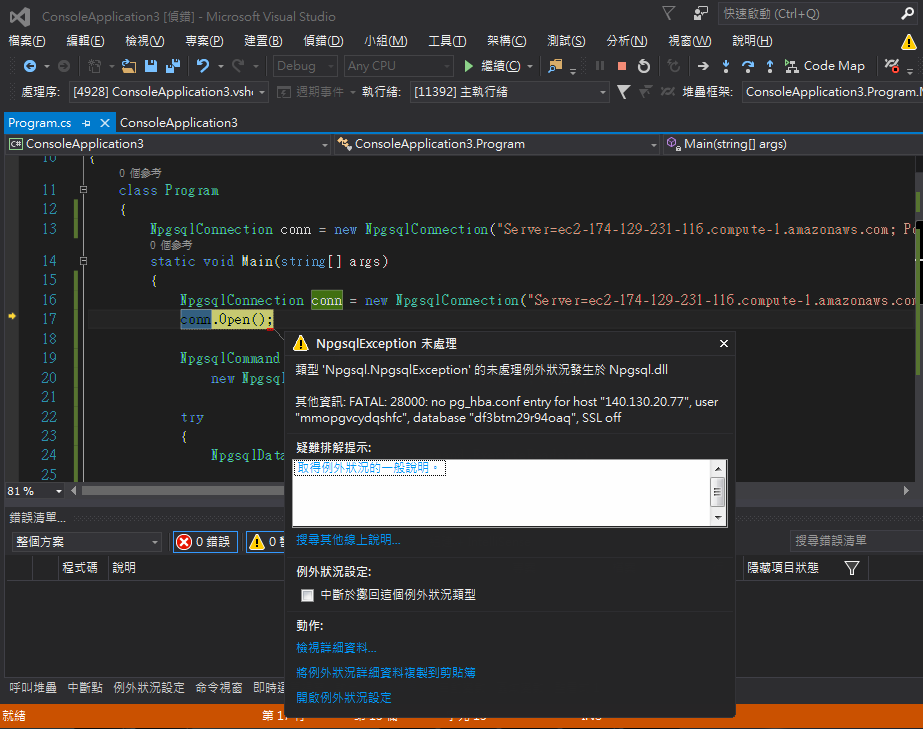
Task: Open the Debug configuration dropdown
Action: 305,66
